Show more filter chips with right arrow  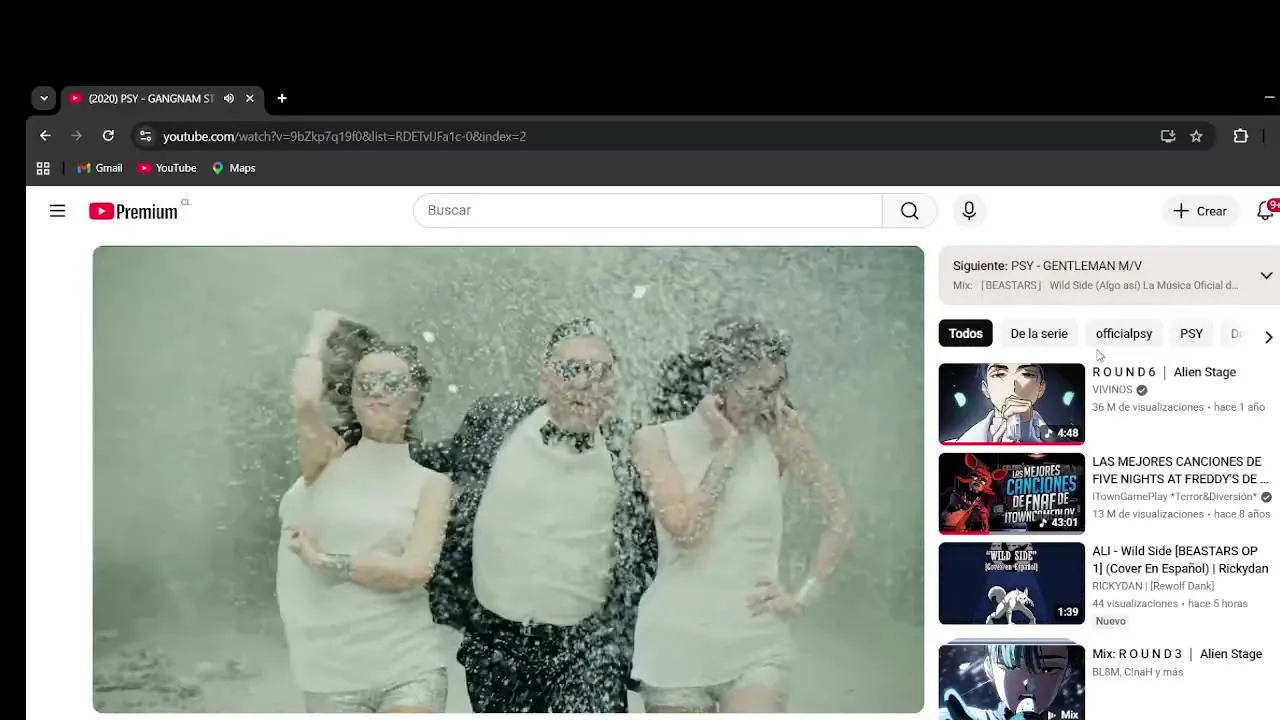pos(1268,337)
